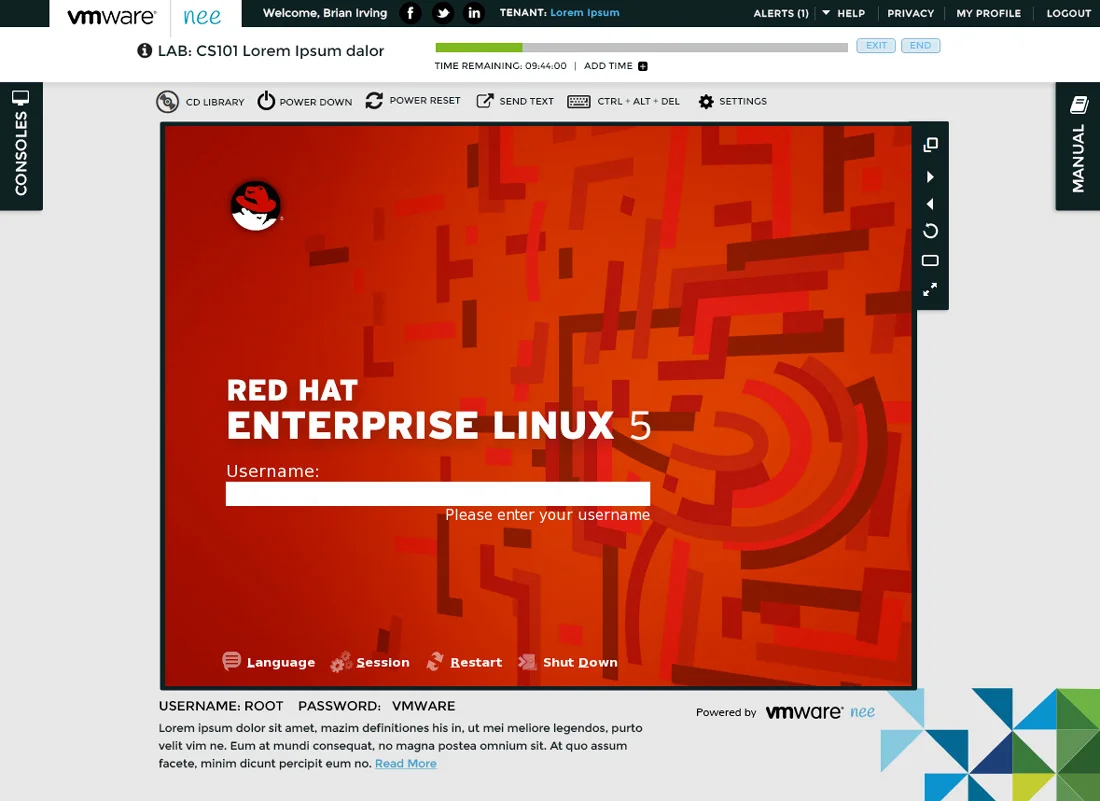This screenshot has height=801, width=1100.
Task: Click the Restart label on login screen
Action: click(x=476, y=662)
